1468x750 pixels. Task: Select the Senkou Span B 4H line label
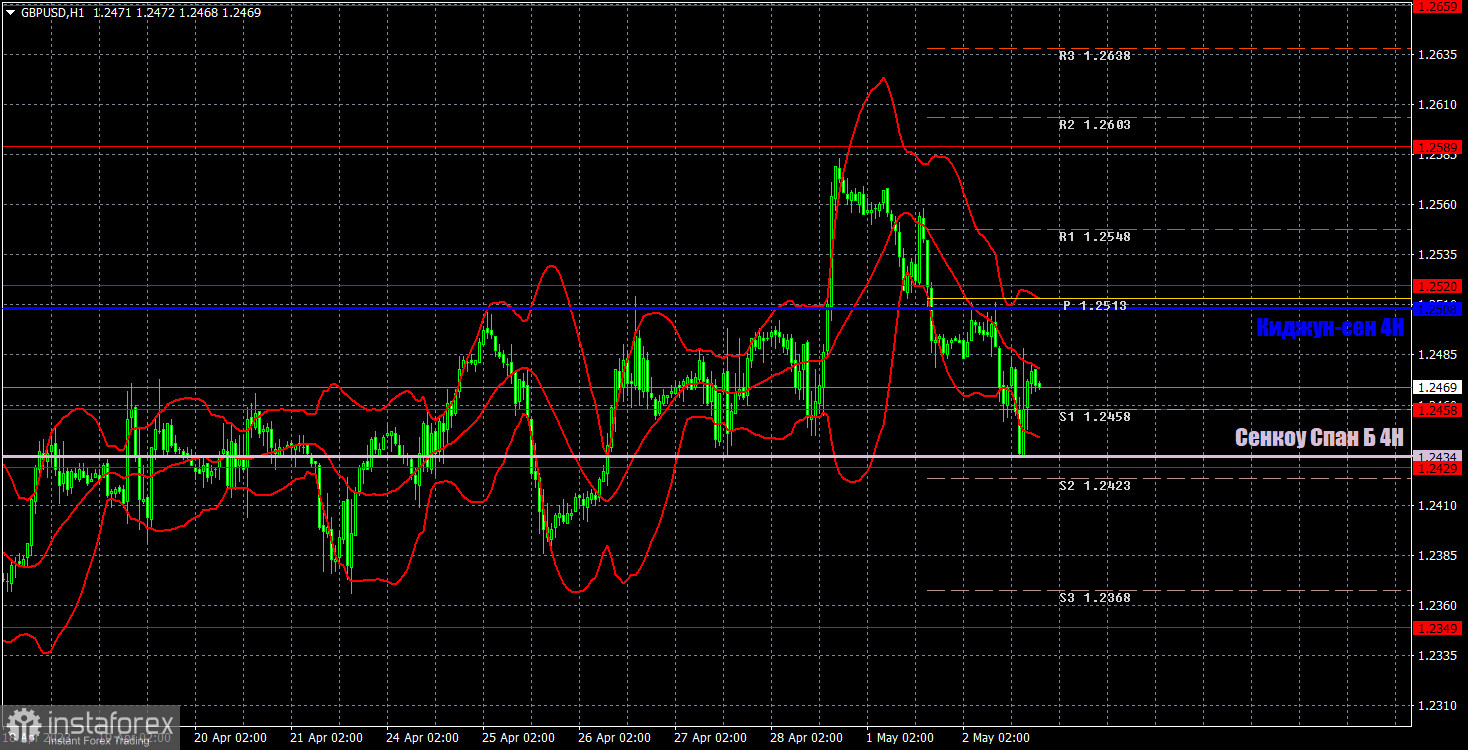pos(1319,437)
